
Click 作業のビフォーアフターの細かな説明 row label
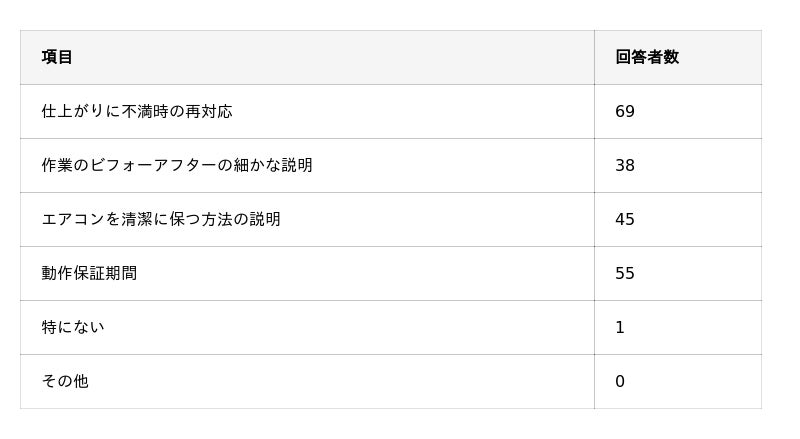click(x=176, y=165)
